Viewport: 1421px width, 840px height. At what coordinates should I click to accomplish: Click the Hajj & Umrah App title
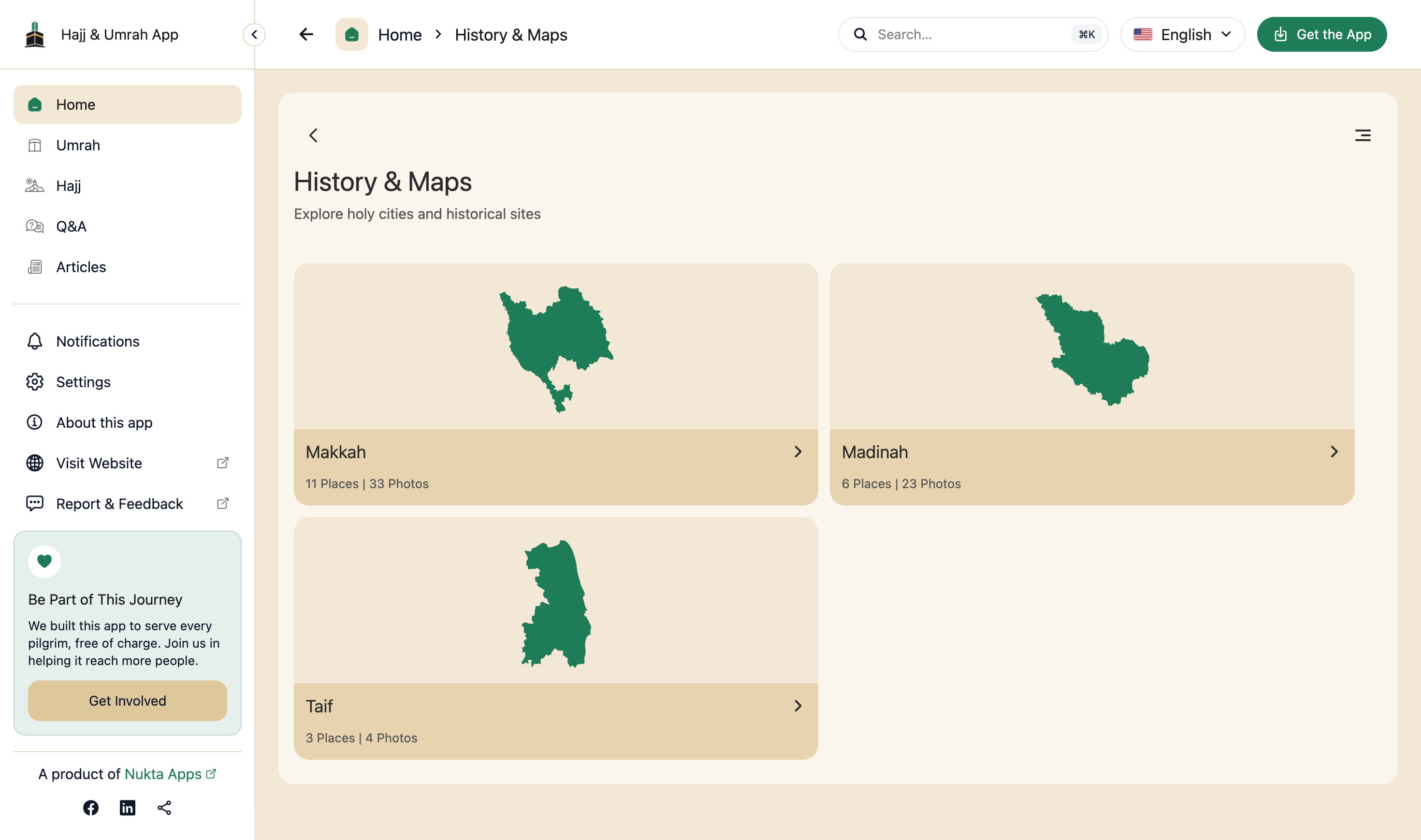coord(119,34)
